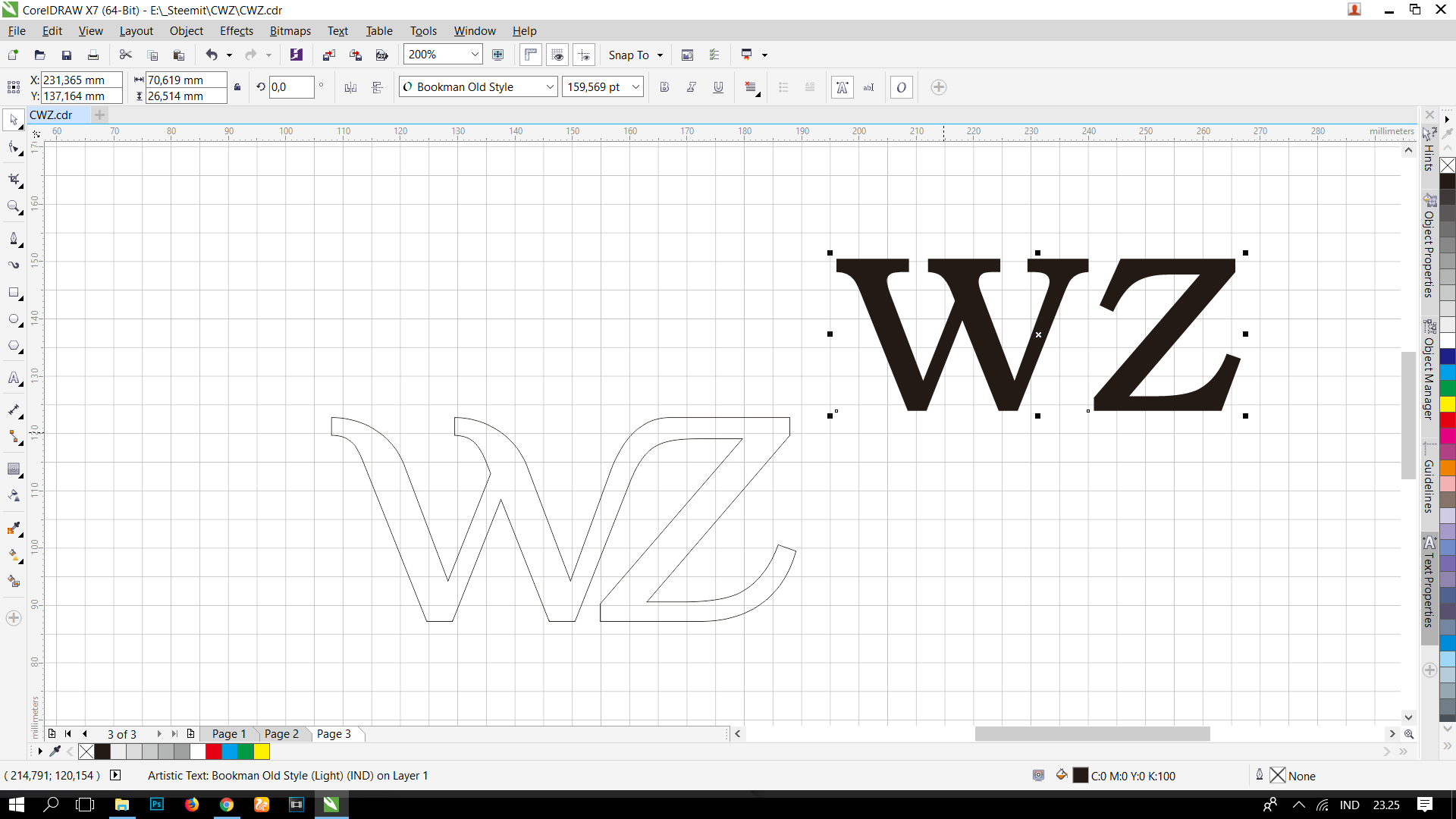
Task: Open the Bitmaps menu
Action: point(290,30)
